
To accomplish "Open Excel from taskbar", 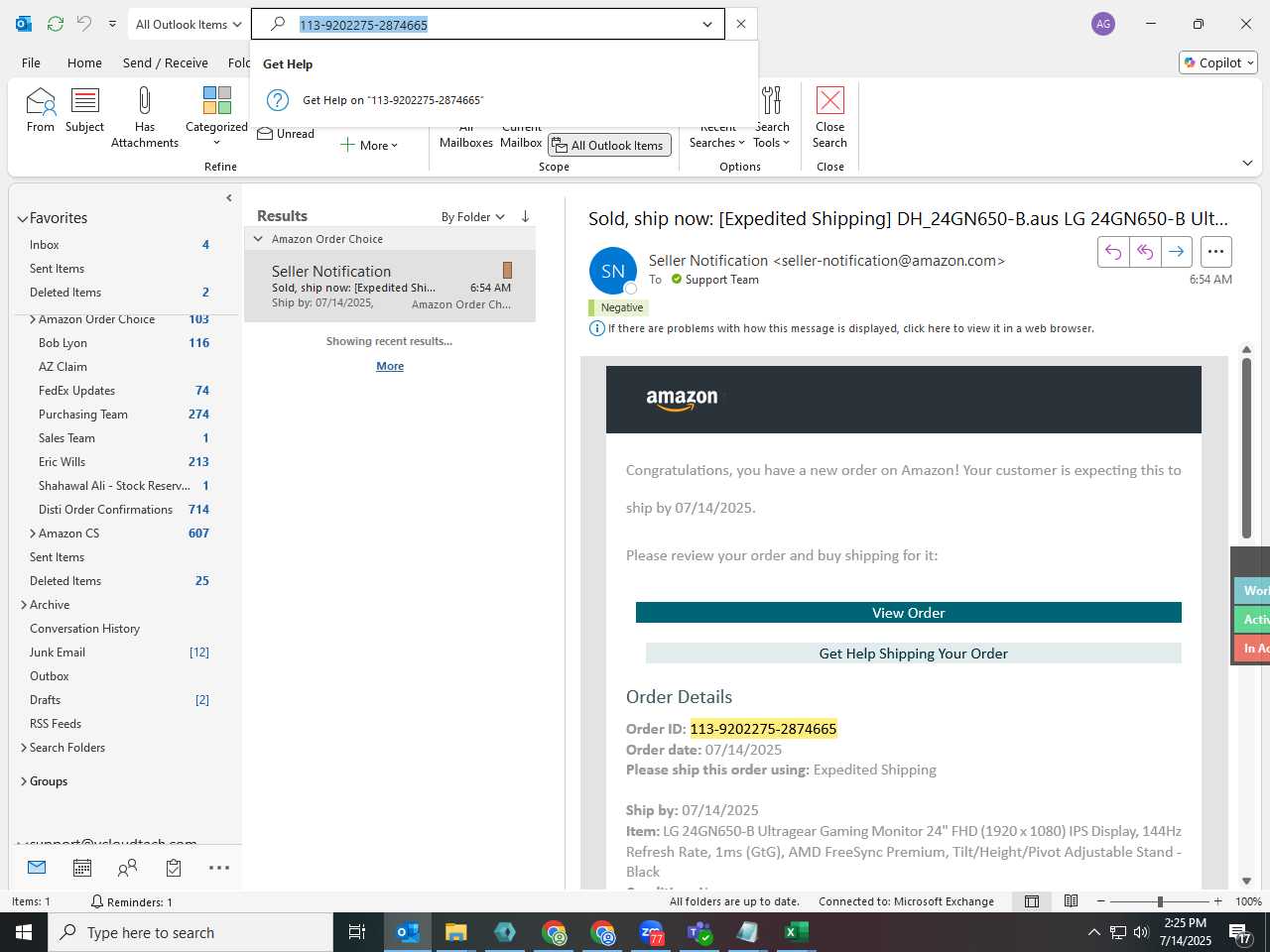I will pyautogui.click(x=797, y=932).
